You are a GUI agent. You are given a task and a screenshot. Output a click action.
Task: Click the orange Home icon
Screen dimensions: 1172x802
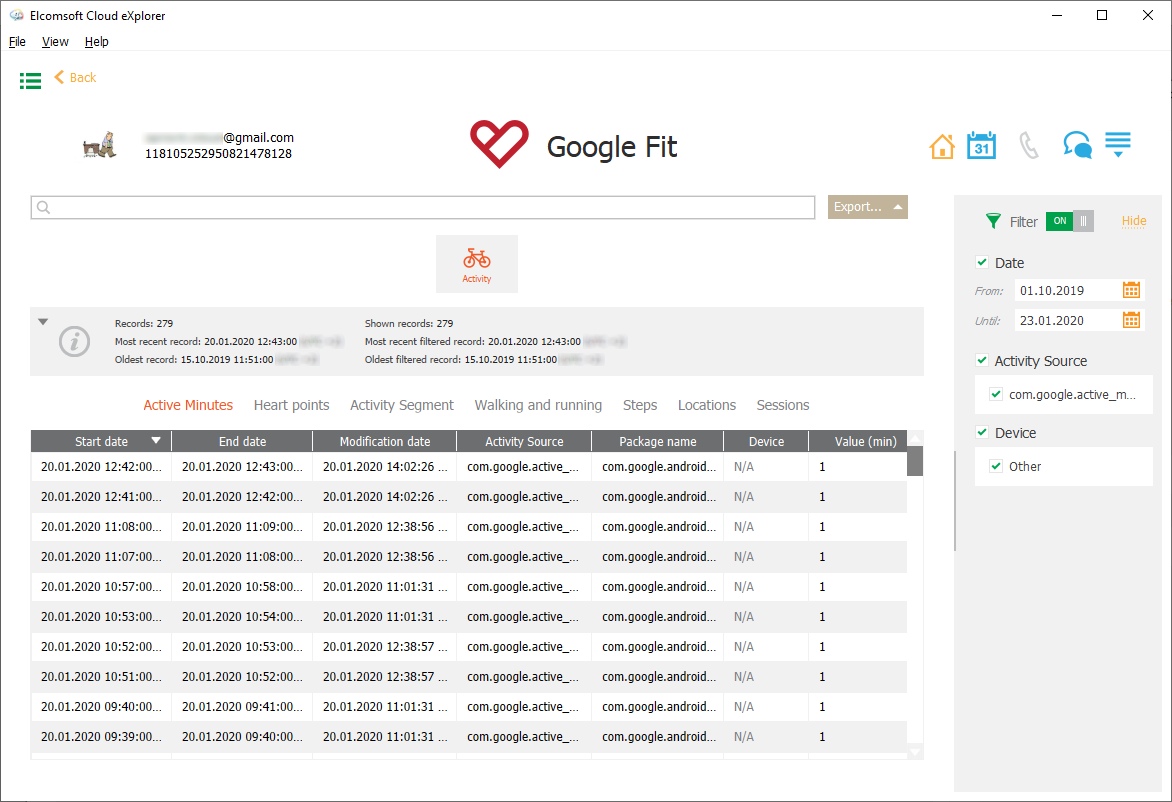point(941,145)
